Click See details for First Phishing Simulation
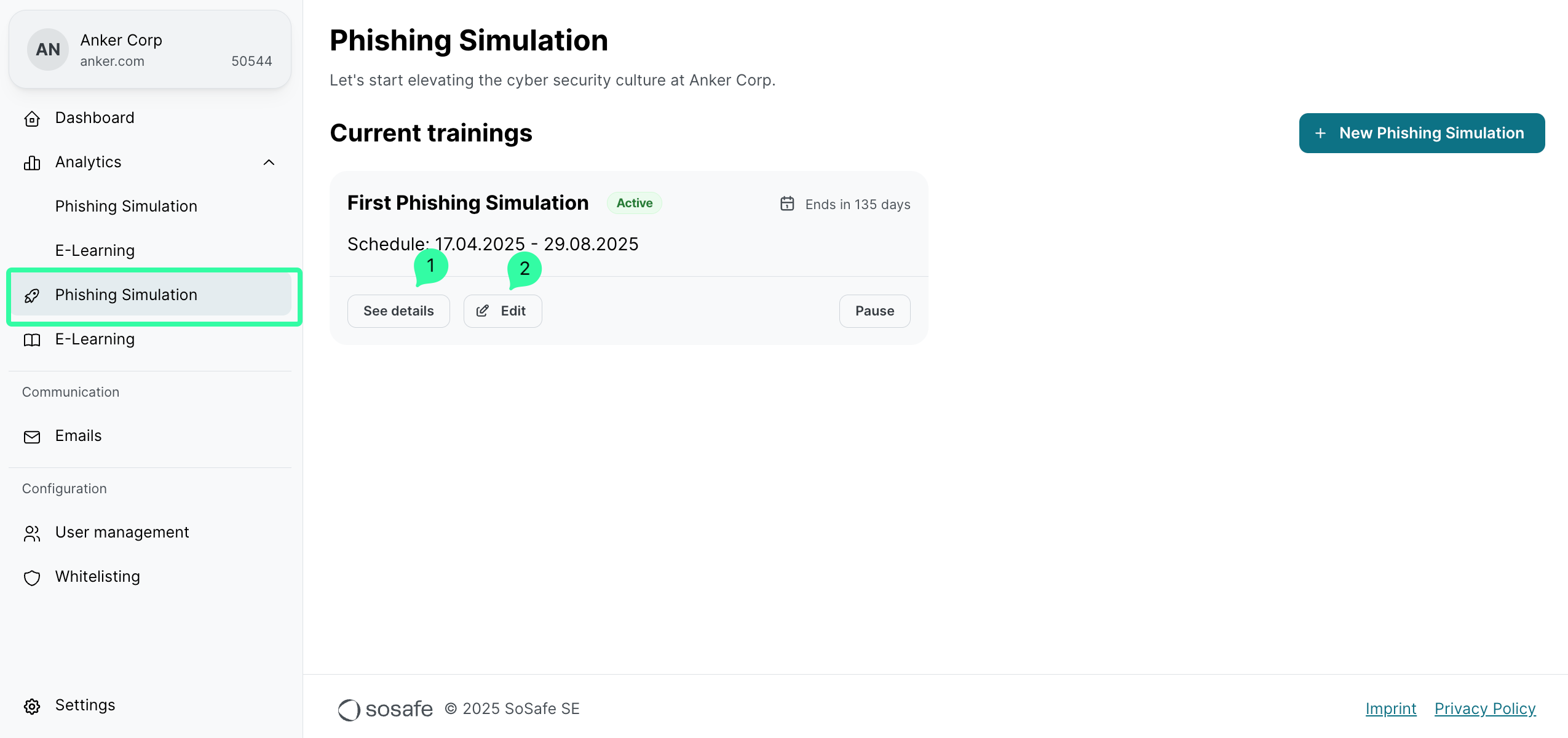This screenshot has width=1568, height=738. click(398, 311)
